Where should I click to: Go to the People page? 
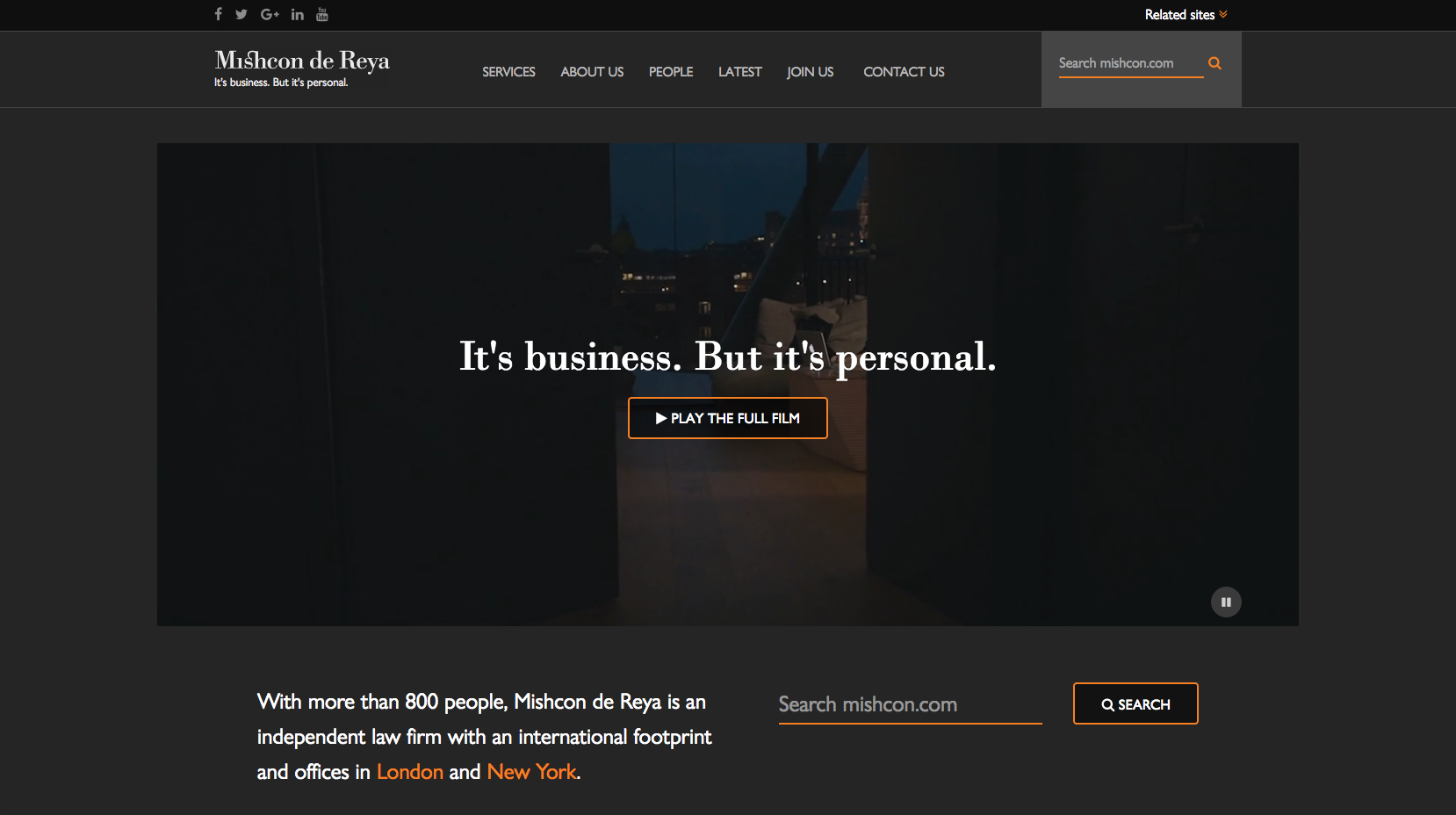tap(671, 72)
